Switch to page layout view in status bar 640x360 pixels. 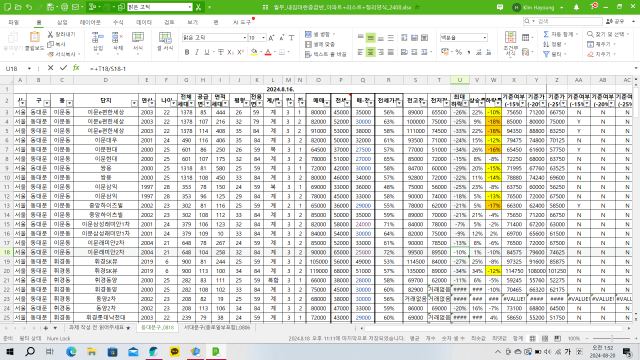pos(545,338)
